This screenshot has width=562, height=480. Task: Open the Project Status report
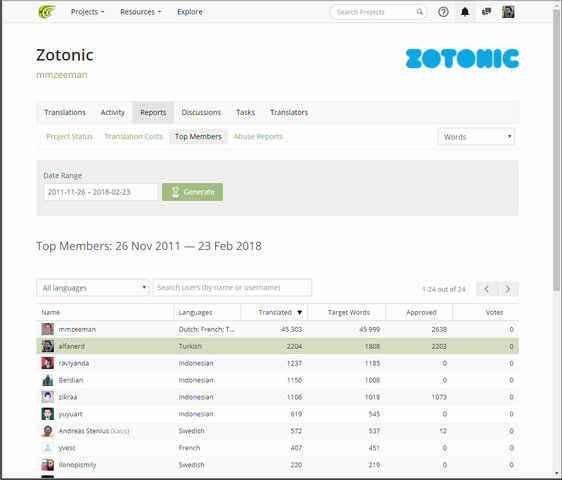coord(69,137)
